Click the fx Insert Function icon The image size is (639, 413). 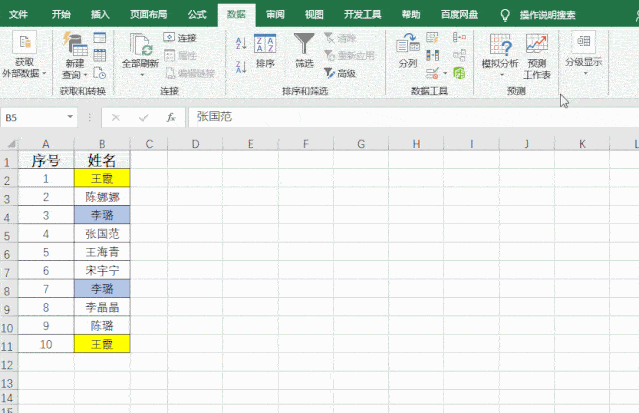[171, 117]
